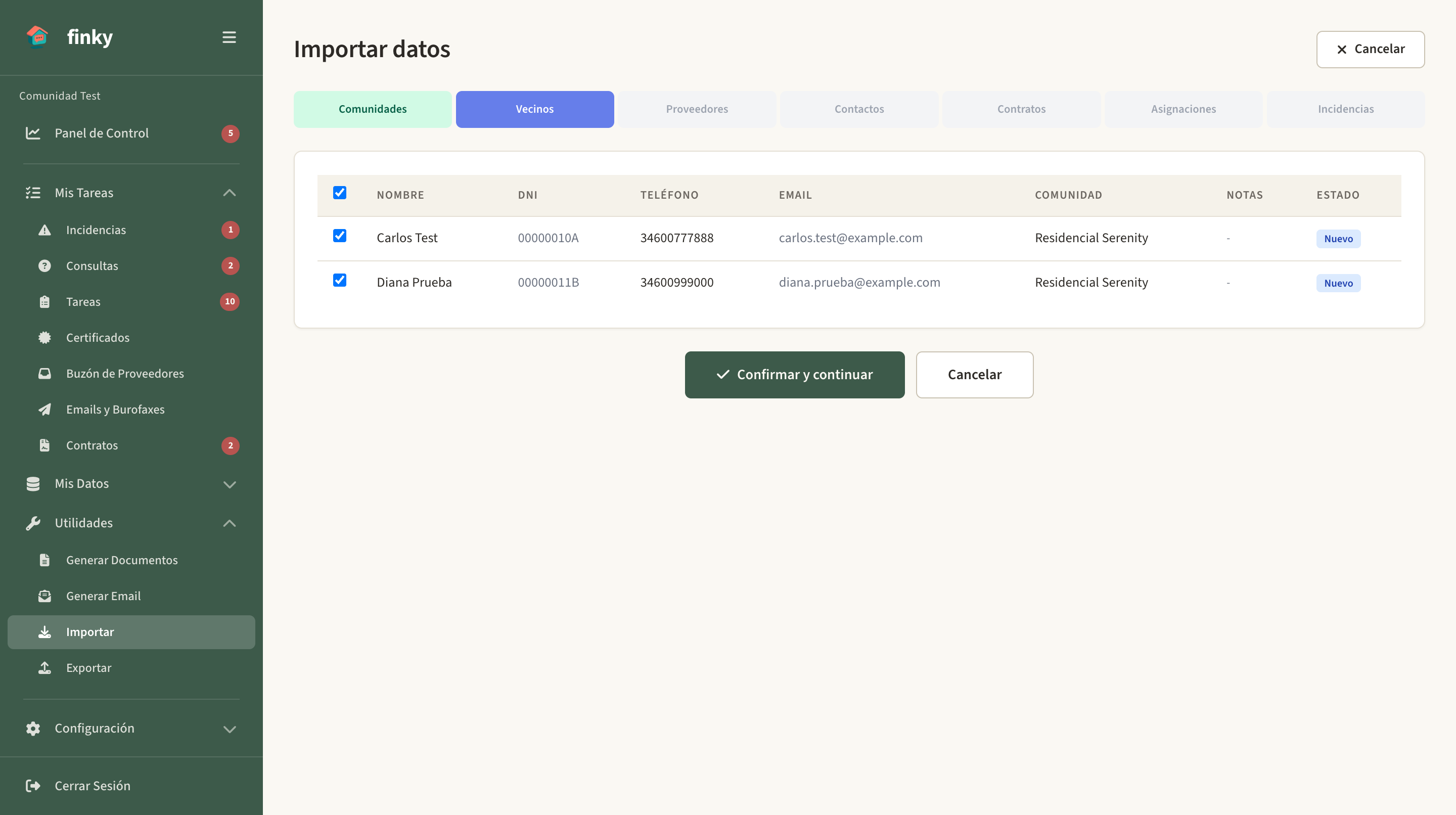Click the Emails y Burofaxes paper plane icon
This screenshot has width=1456, height=815.
44,409
